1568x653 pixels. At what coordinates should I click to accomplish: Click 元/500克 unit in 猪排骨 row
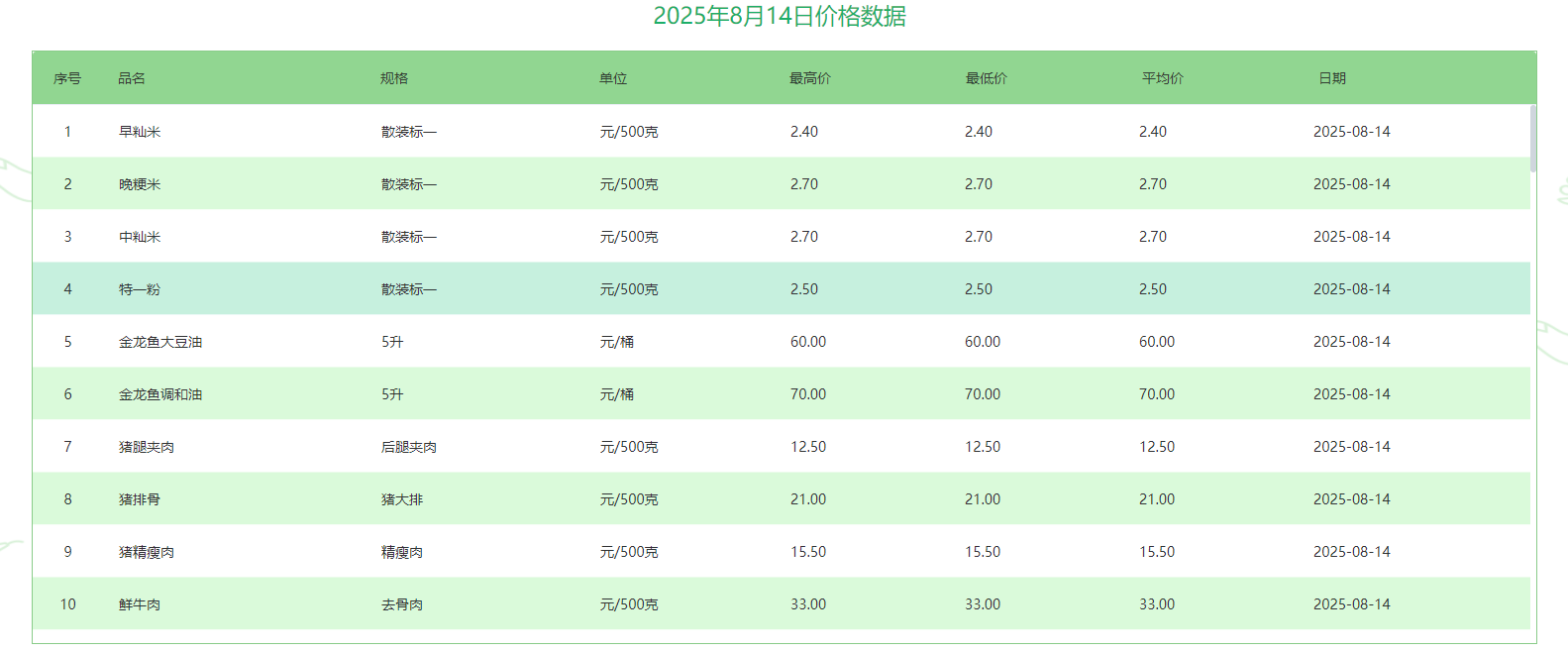[629, 499]
